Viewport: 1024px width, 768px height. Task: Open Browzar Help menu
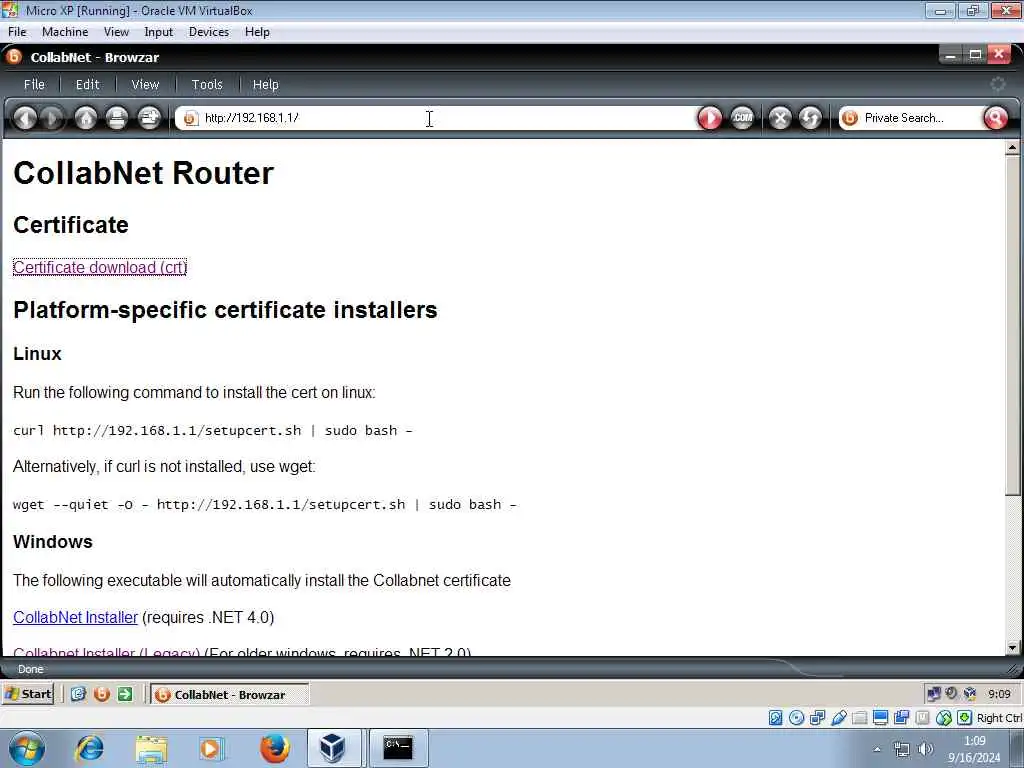pyautogui.click(x=265, y=84)
